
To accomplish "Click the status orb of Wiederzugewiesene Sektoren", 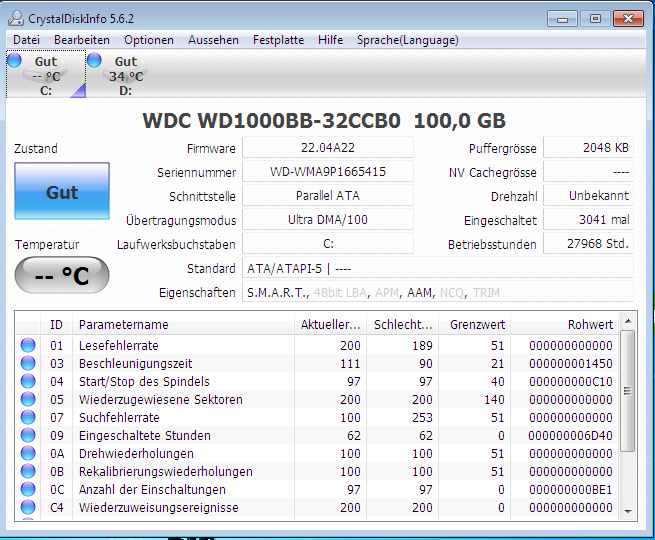I will coord(28,399).
